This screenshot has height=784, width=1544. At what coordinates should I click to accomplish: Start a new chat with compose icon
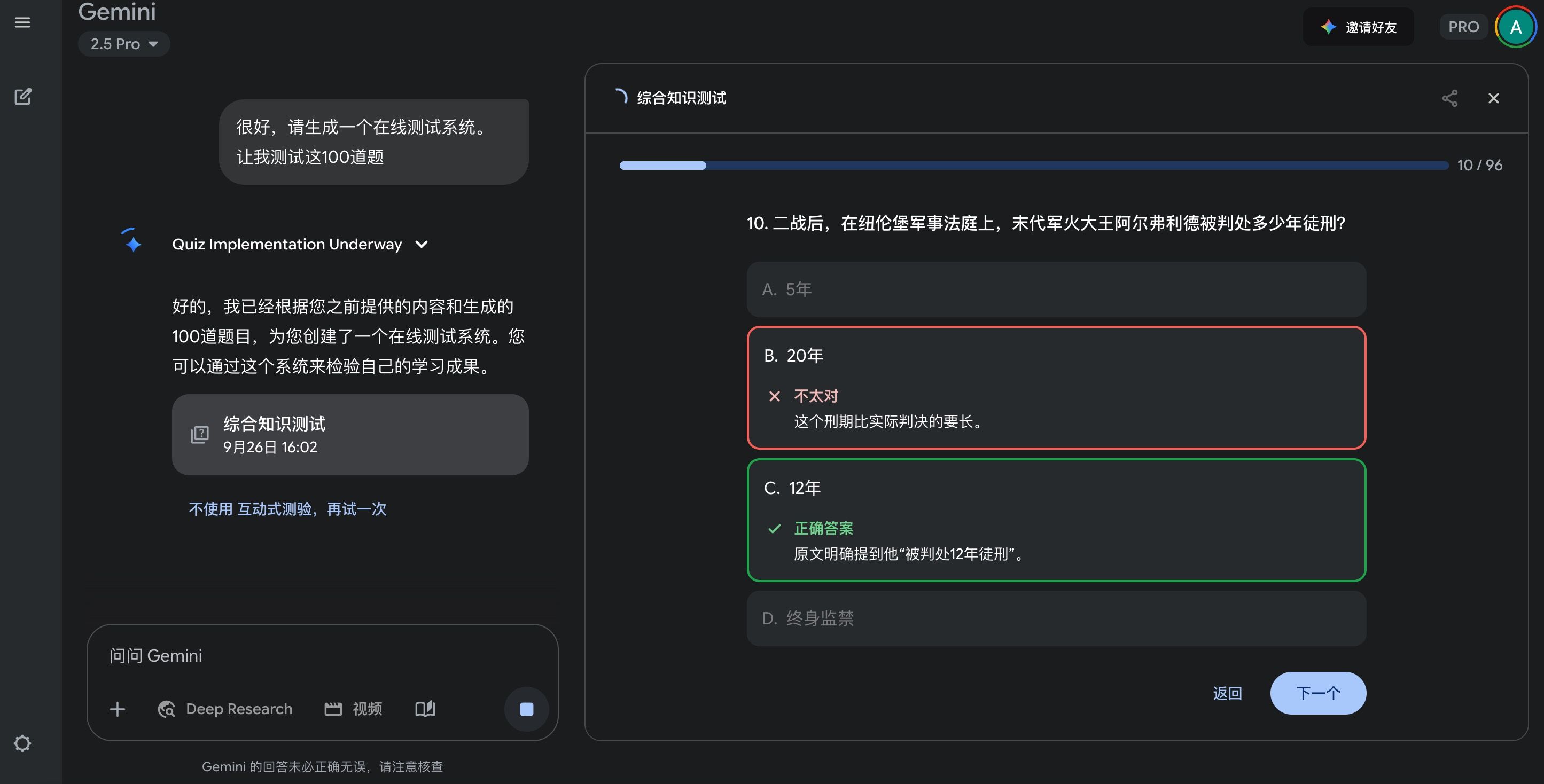tap(23, 97)
